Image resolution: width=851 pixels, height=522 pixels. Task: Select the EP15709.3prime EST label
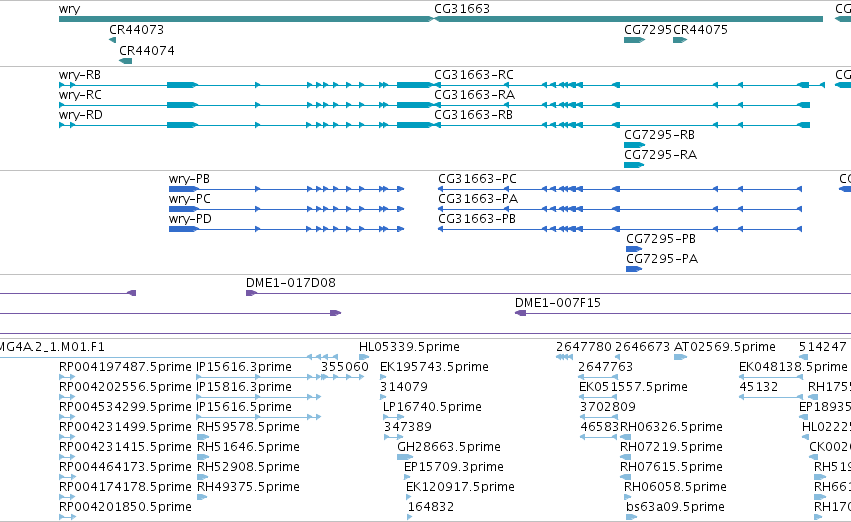click(454, 468)
